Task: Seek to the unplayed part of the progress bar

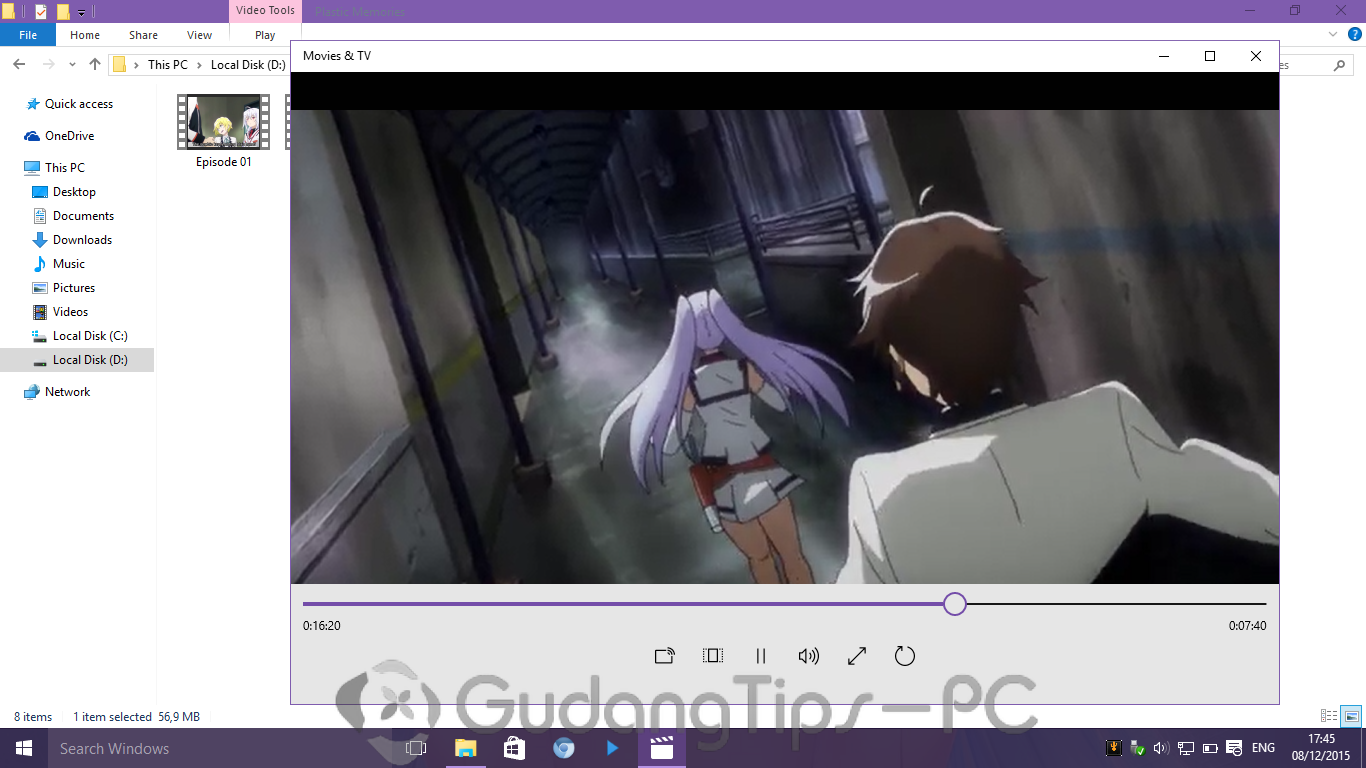Action: (1116, 604)
